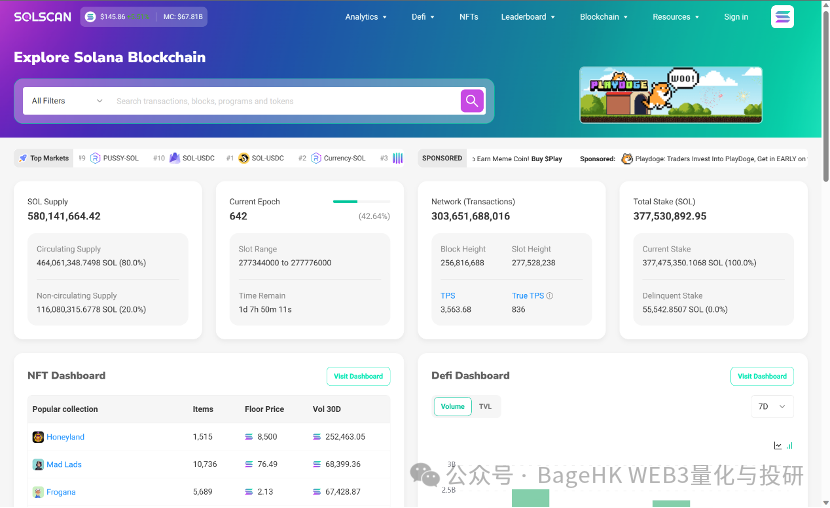
Task: Click the Honeyland collection avatar
Action: [38, 437]
